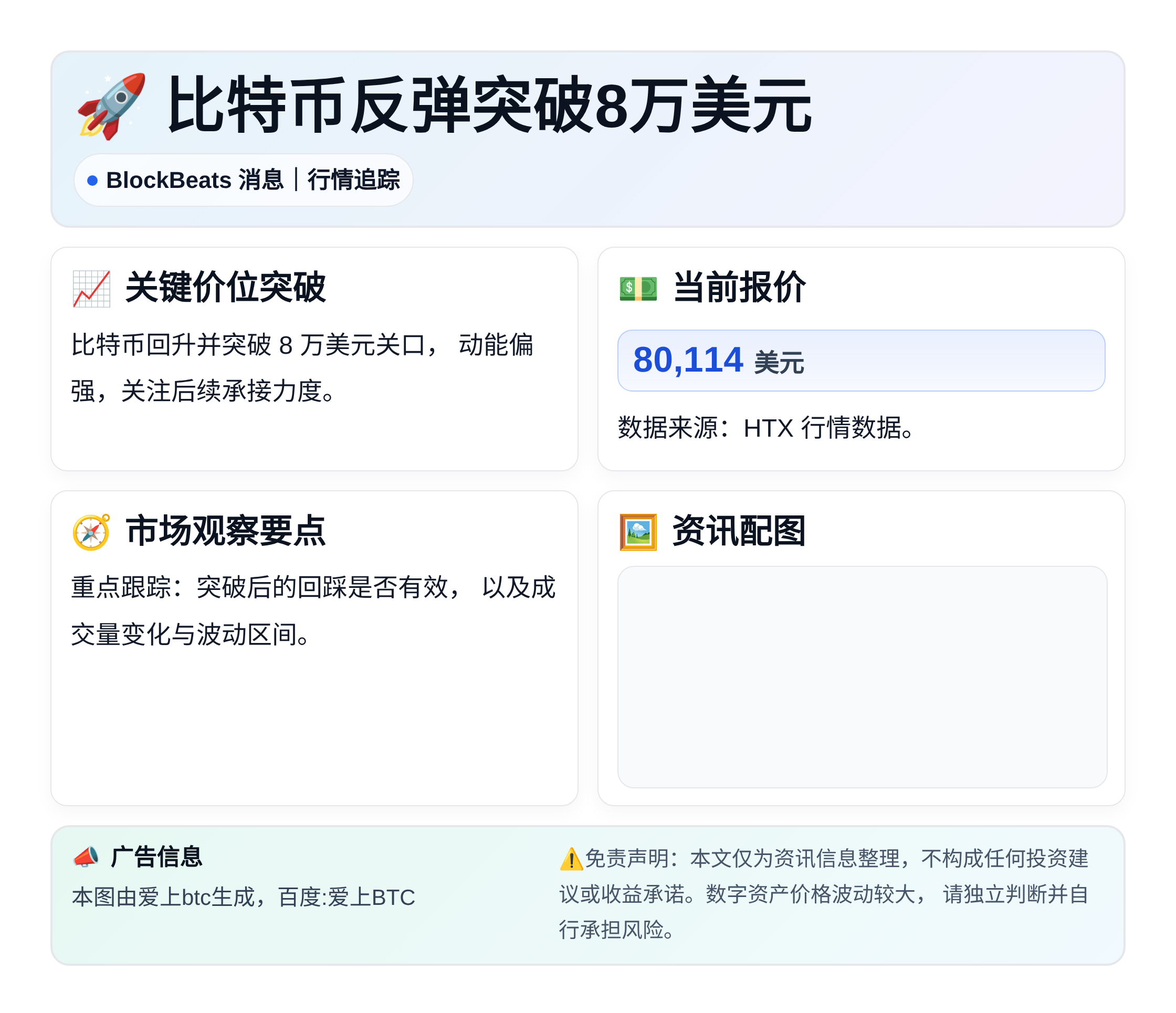Viewport: 1176px width, 1013px height.
Task: Click the paragraph starting 重点跟踪：突破后的回踩
Action: tap(313, 611)
